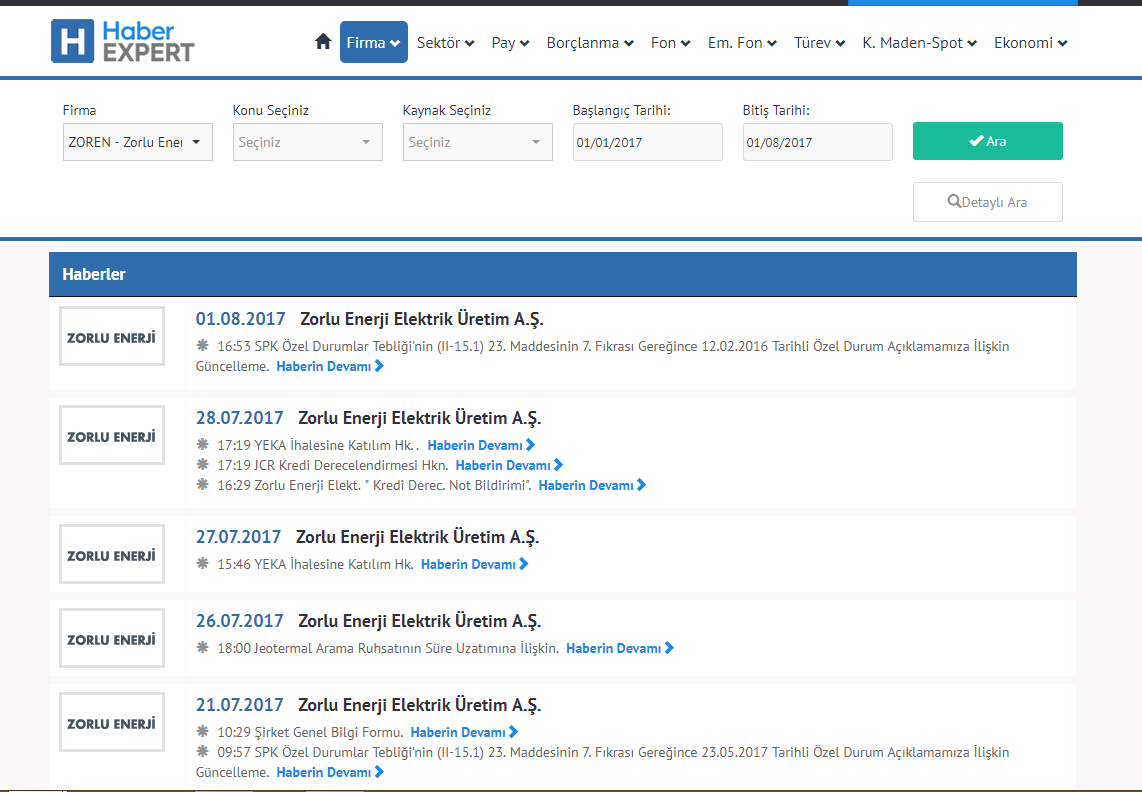This screenshot has width=1142, height=792.
Task: Click the 10:29 Şirket Genel Bilgi Formu text
Action: (310, 732)
